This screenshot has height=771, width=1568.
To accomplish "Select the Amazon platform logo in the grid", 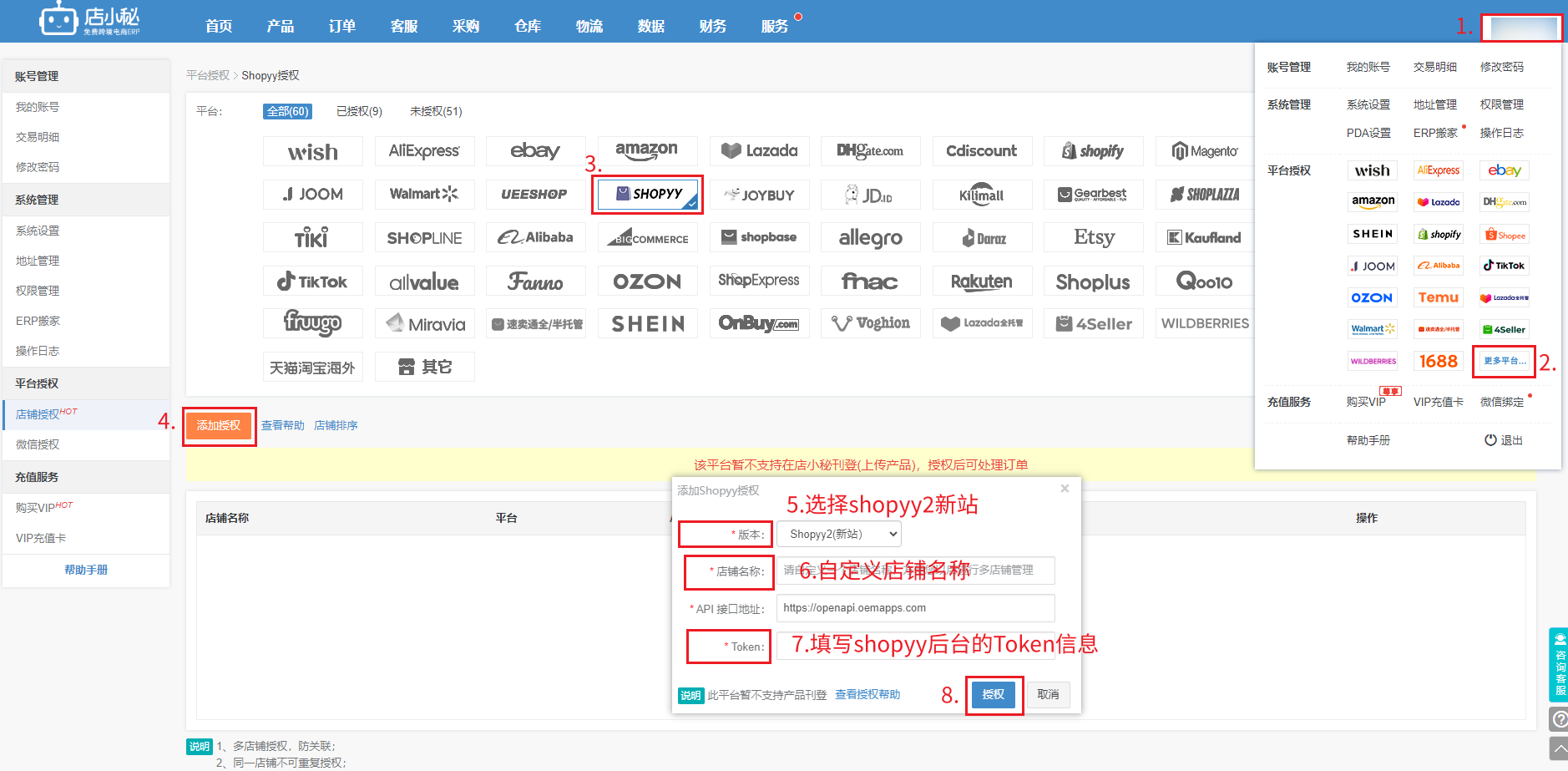I will pyautogui.click(x=647, y=151).
